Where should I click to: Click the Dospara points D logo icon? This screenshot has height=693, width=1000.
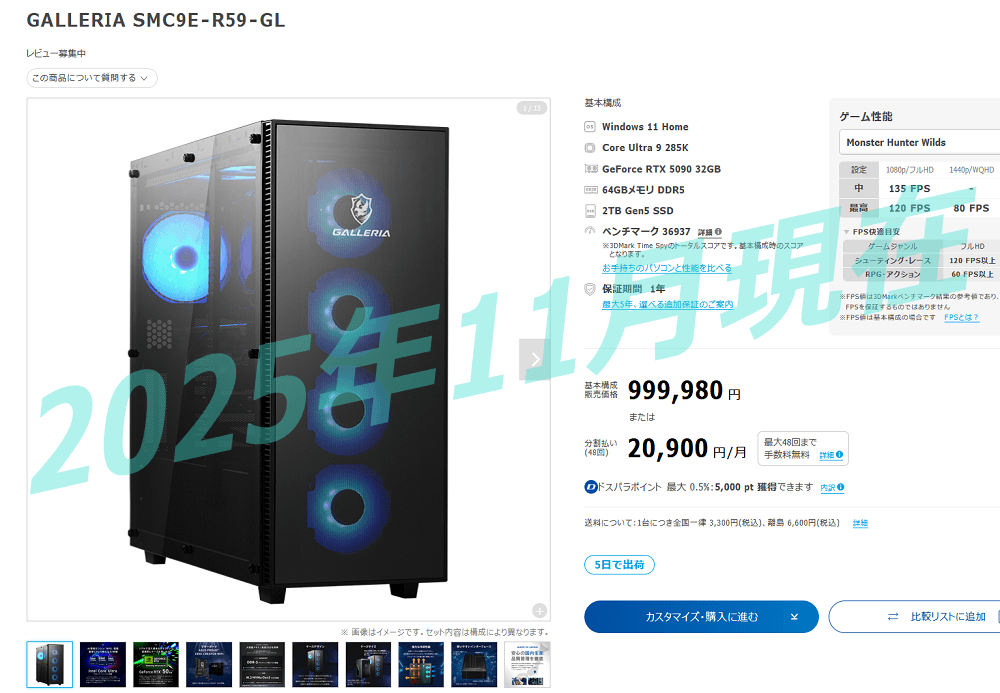coord(591,487)
